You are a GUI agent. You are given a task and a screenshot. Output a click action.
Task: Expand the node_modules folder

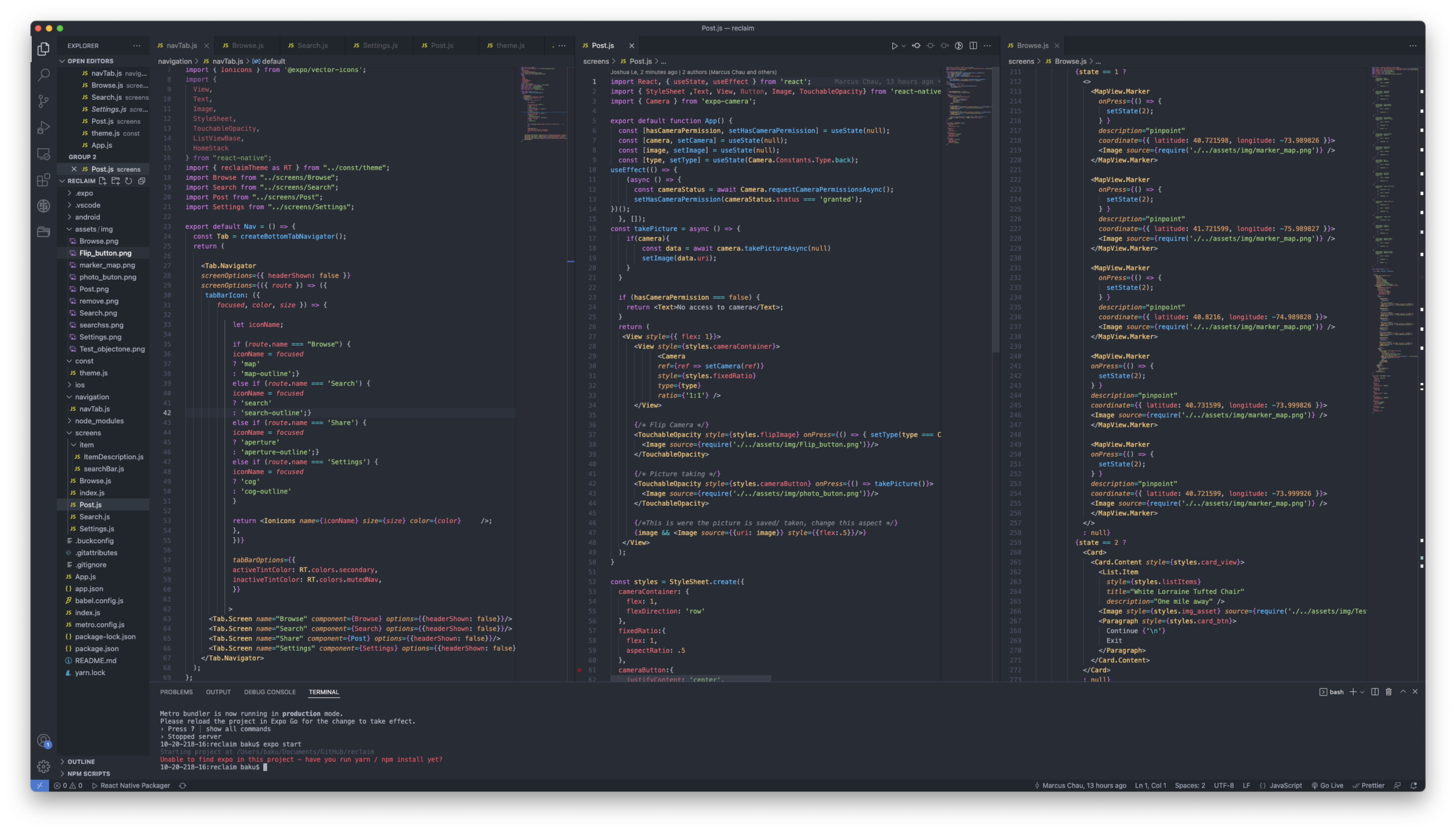pyautogui.click(x=99, y=421)
